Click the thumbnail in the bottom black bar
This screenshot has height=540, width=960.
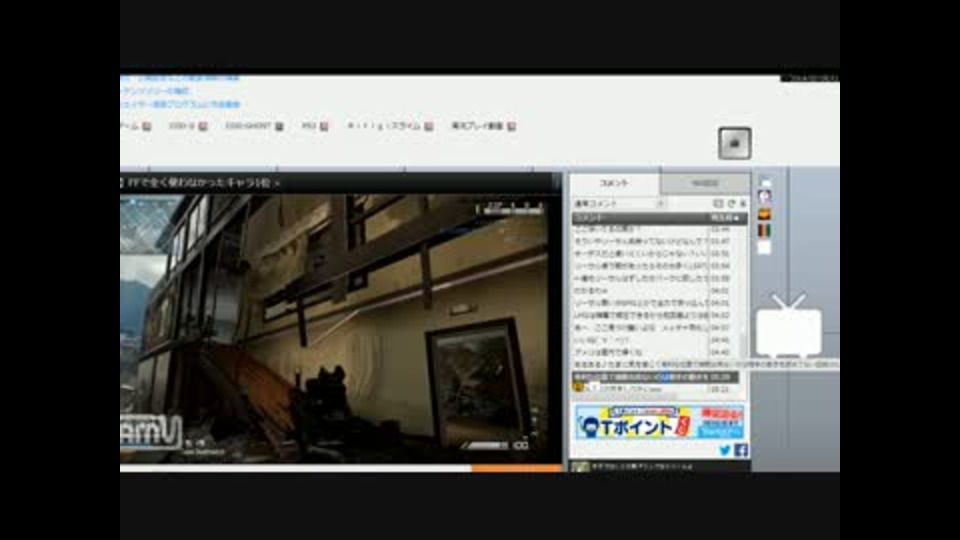(580, 467)
